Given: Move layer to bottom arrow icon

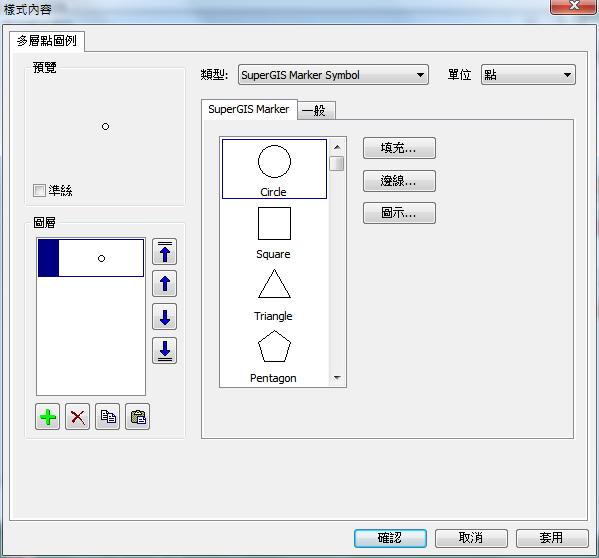Looking at the screenshot, I should pos(164,350).
